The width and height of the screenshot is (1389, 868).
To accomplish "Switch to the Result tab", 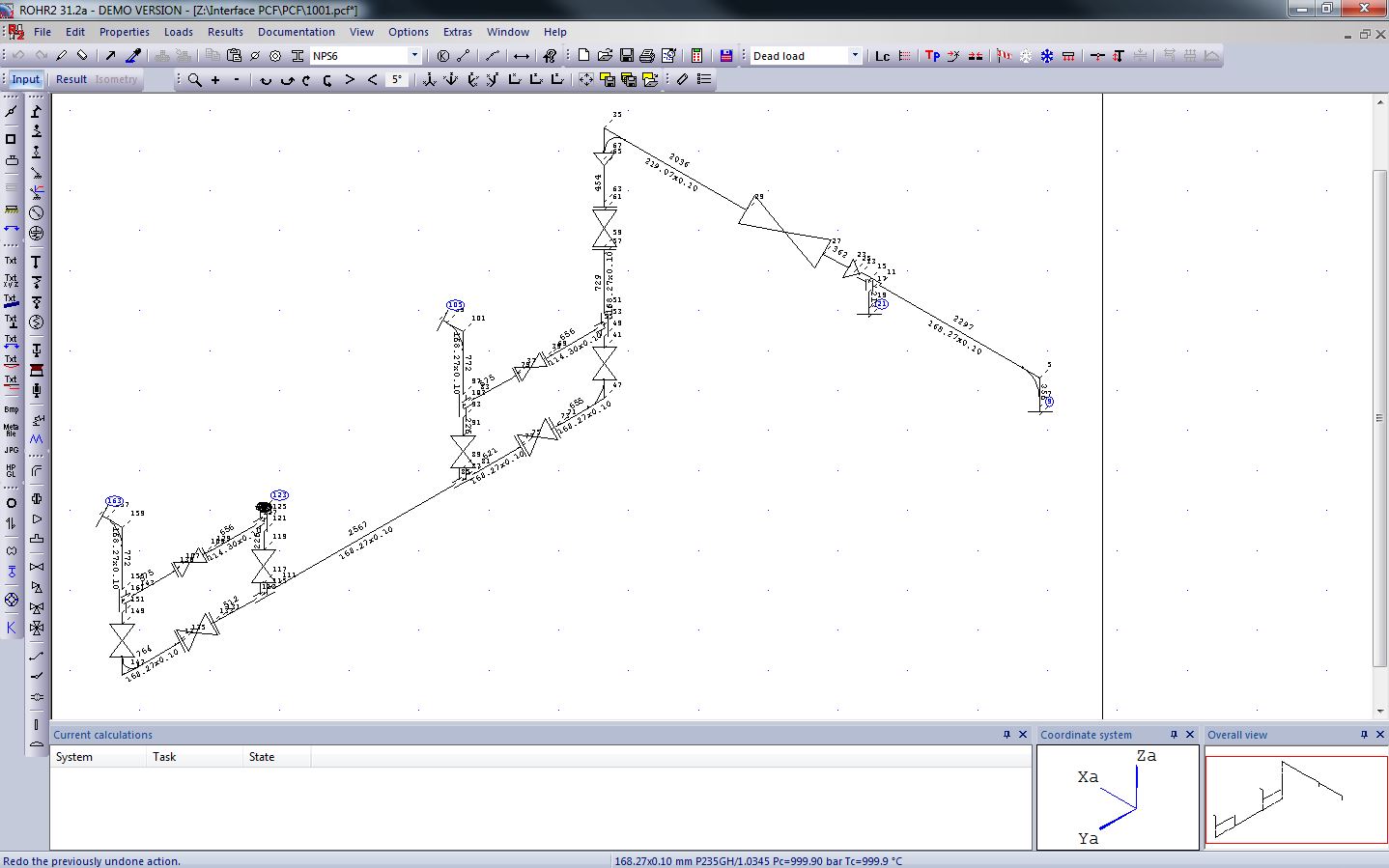I will 70,79.
